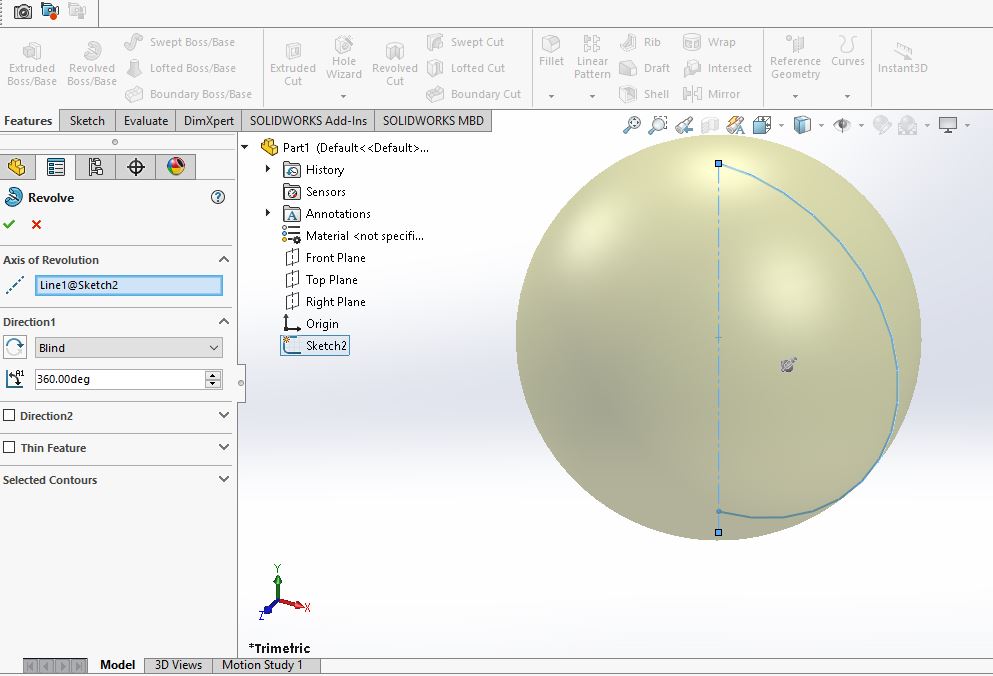Select Linear Pattern tool
This screenshot has height=676, width=993.
pos(592,57)
